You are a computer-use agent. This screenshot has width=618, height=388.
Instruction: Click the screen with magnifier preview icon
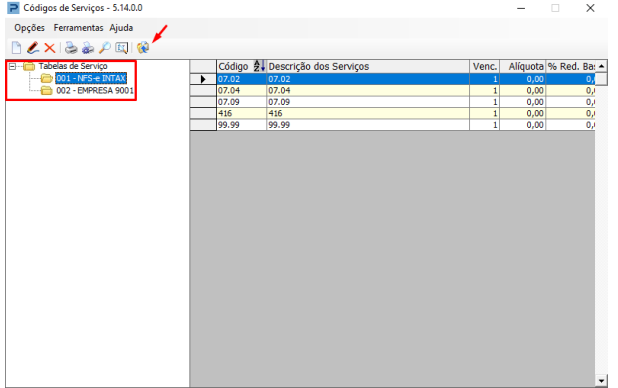click(x=121, y=48)
